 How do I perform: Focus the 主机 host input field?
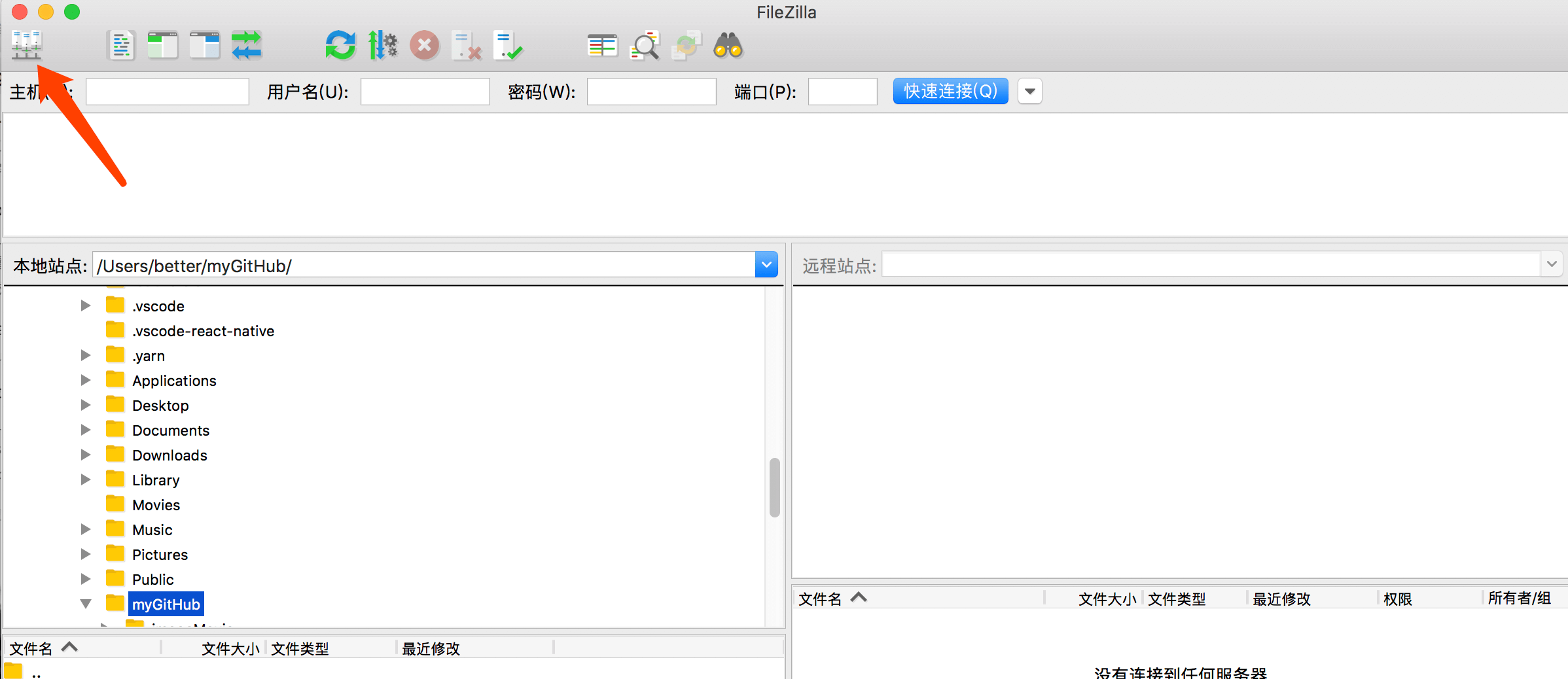click(168, 92)
